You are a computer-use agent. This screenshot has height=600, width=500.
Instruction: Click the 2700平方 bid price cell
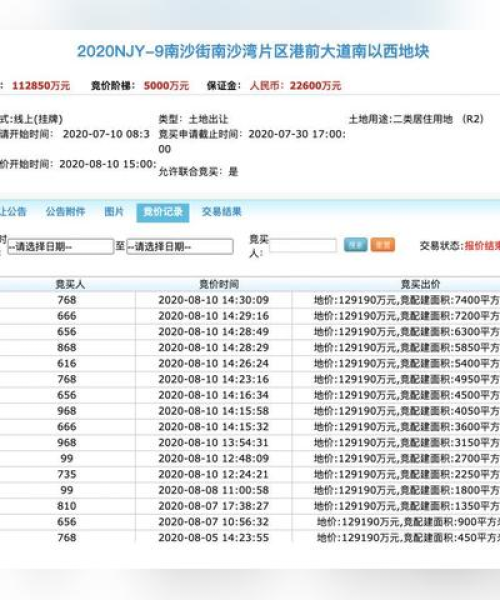[407, 458]
